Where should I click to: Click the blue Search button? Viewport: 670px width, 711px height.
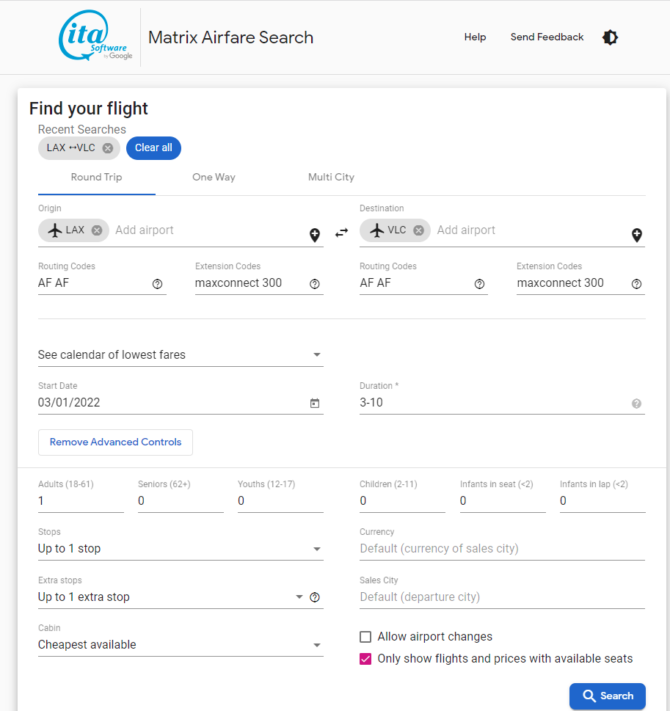coord(607,696)
